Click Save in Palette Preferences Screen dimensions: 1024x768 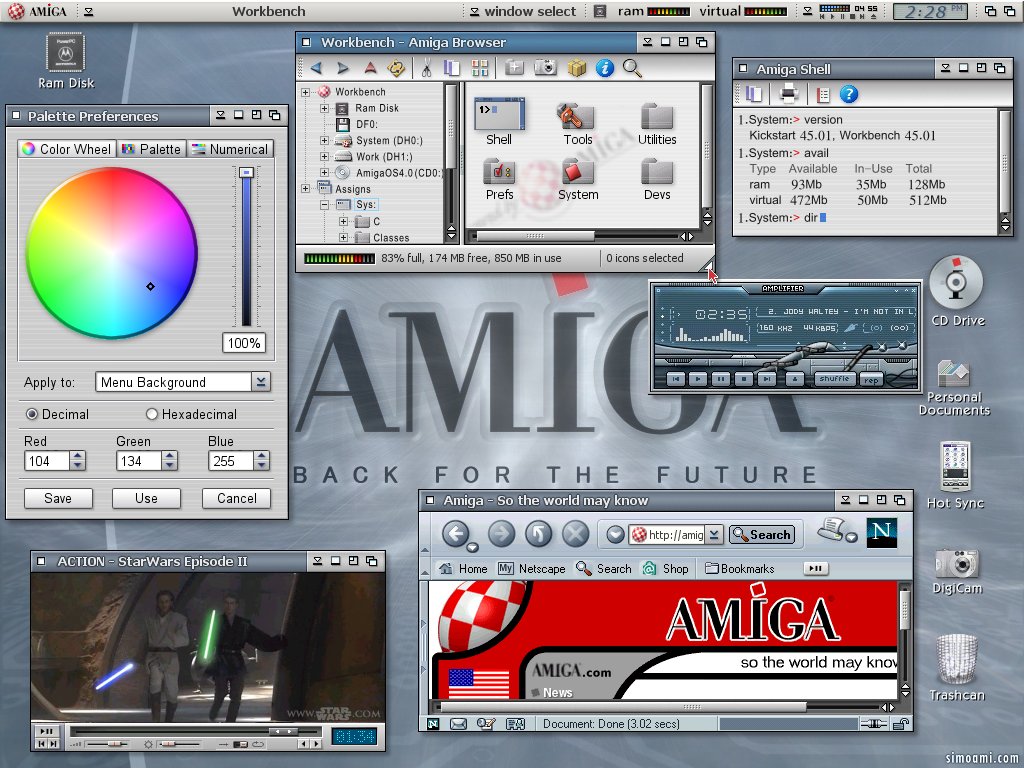(x=58, y=498)
